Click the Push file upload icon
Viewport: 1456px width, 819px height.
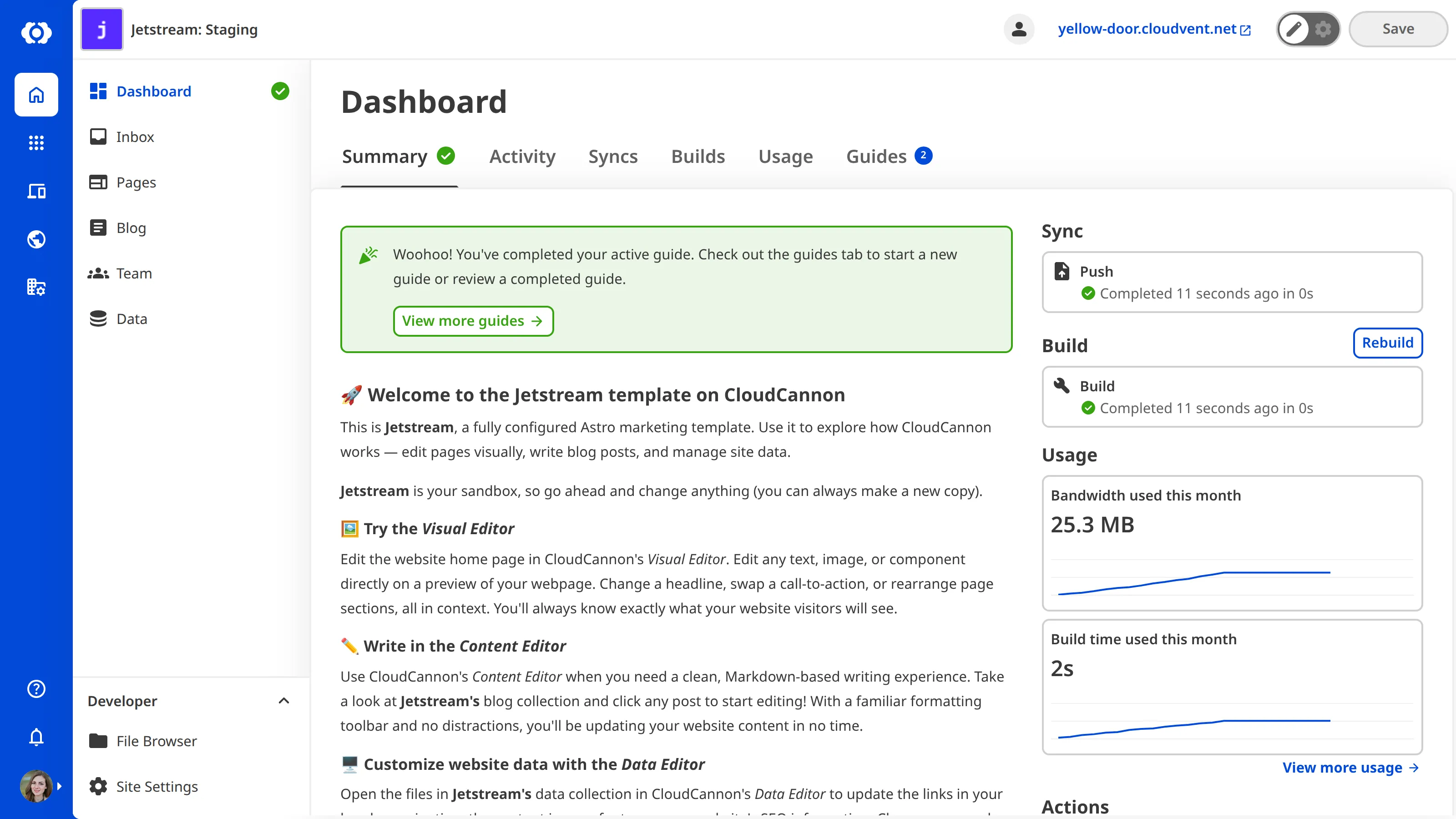1062,271
